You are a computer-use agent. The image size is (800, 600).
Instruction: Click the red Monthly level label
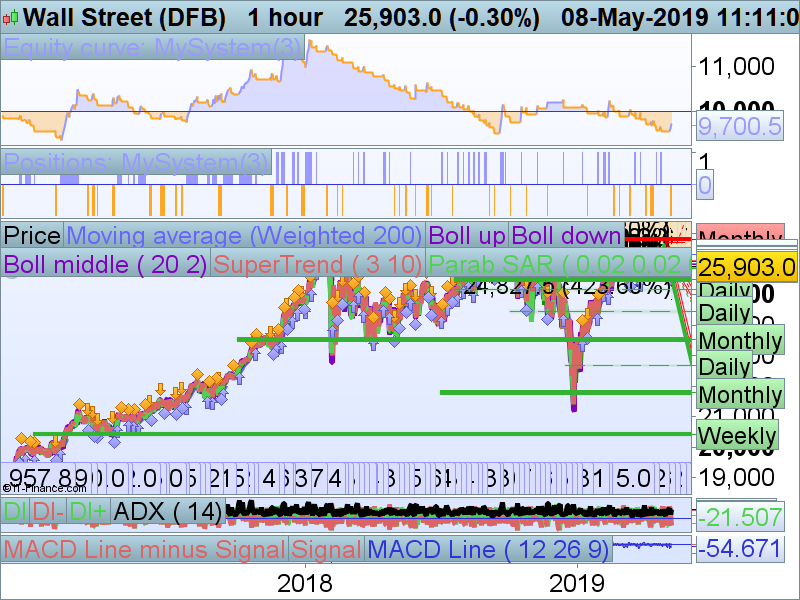click(740, 233)
